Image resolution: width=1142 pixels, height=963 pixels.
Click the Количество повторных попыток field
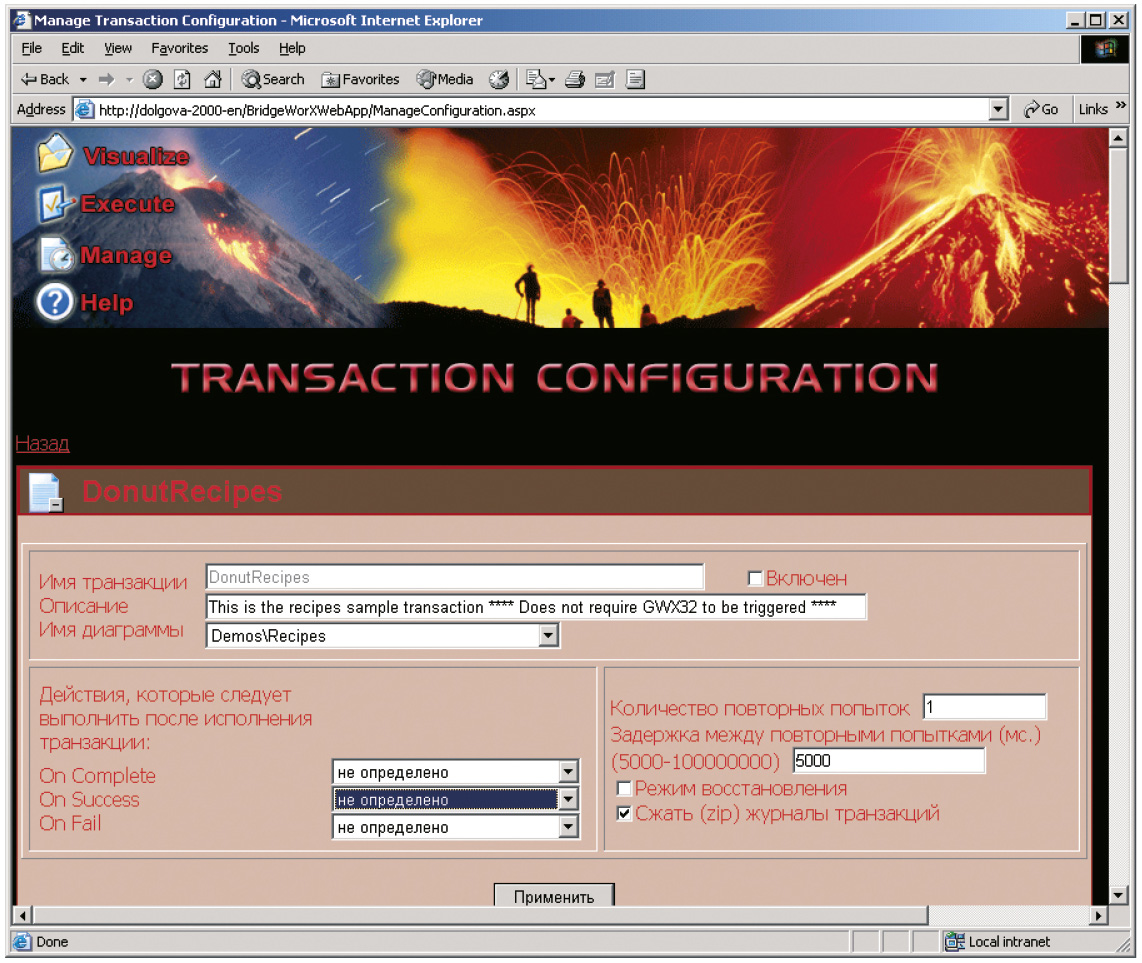pos(984,707)
